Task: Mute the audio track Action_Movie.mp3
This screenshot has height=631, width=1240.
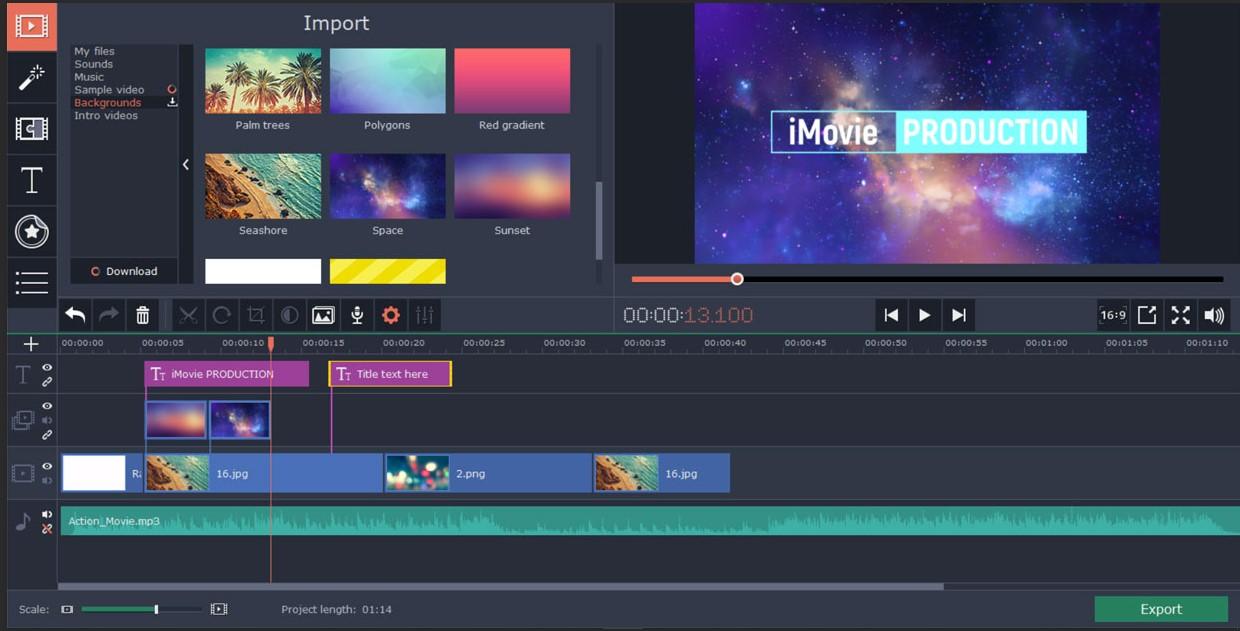Action: point(47,514)
